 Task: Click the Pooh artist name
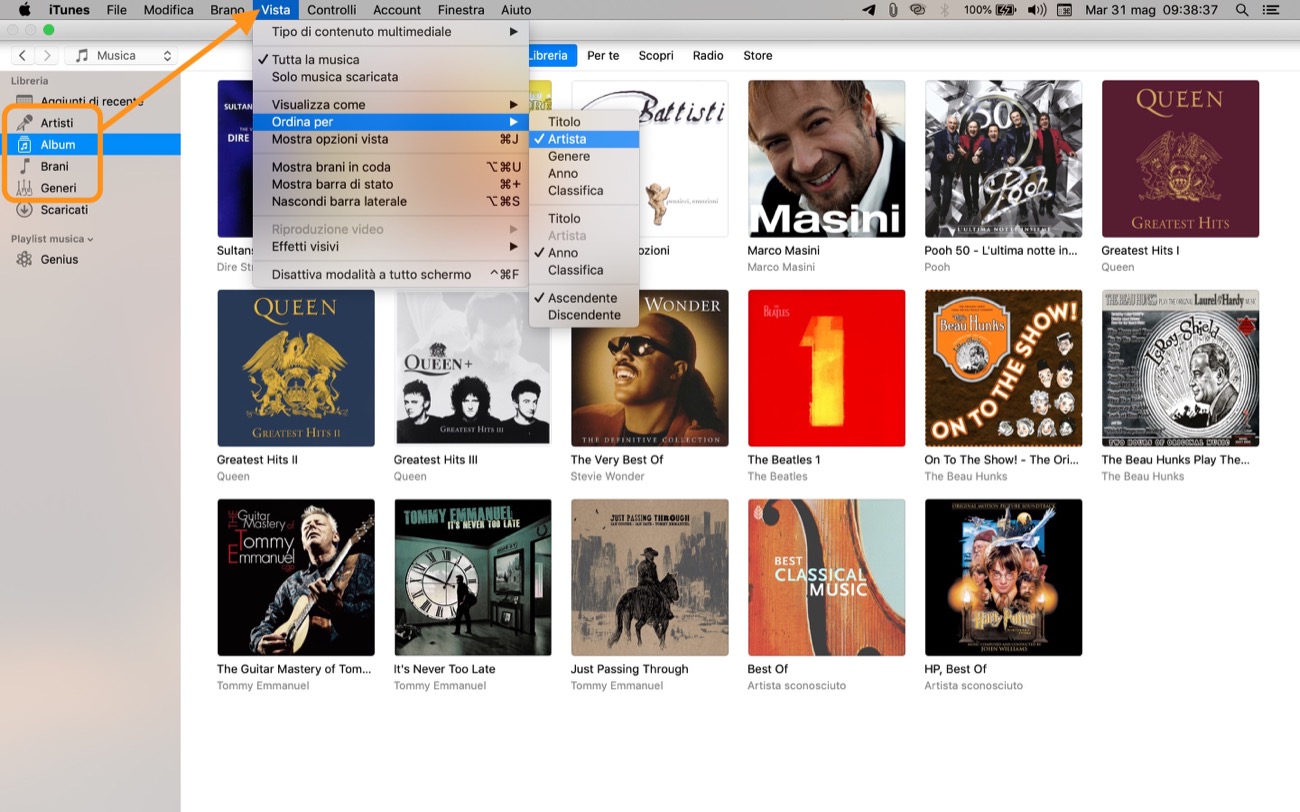coord(938,268)
